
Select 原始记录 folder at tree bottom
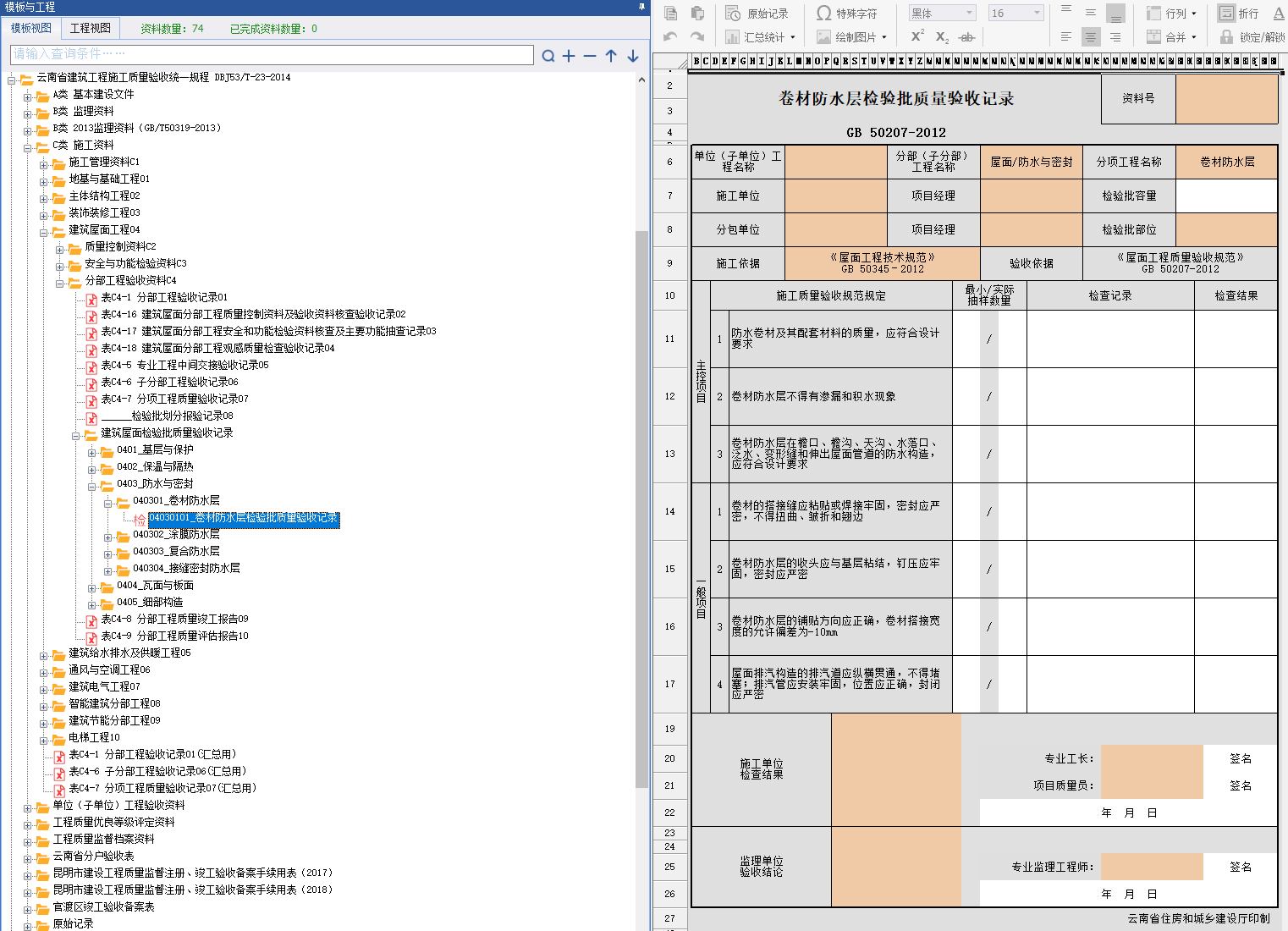tap(73, 923)
